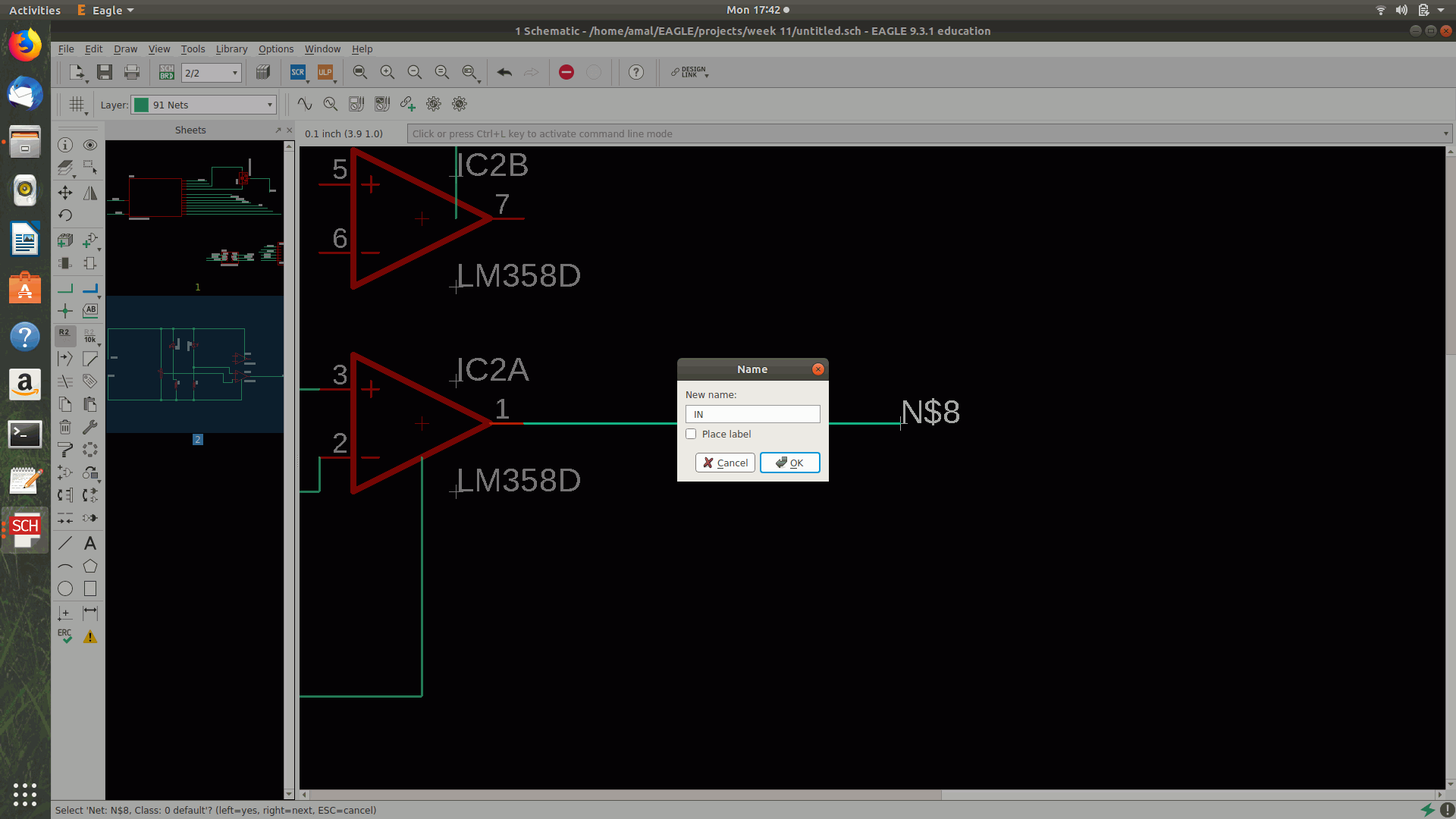The width and height of the screenshot is (1456, 819).
Task: Open the Draw menu
Action: [125, 49]
